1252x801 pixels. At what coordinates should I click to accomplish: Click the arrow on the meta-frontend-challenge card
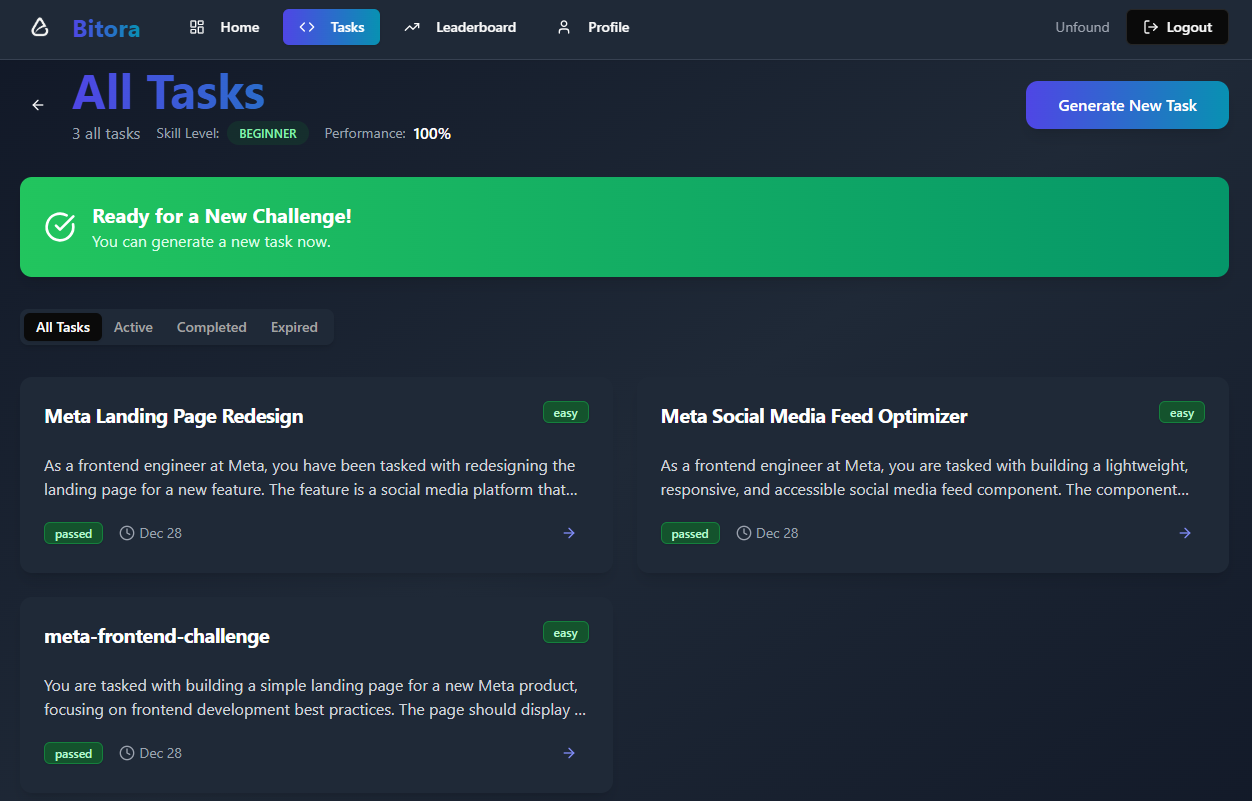tap(568, 753)
